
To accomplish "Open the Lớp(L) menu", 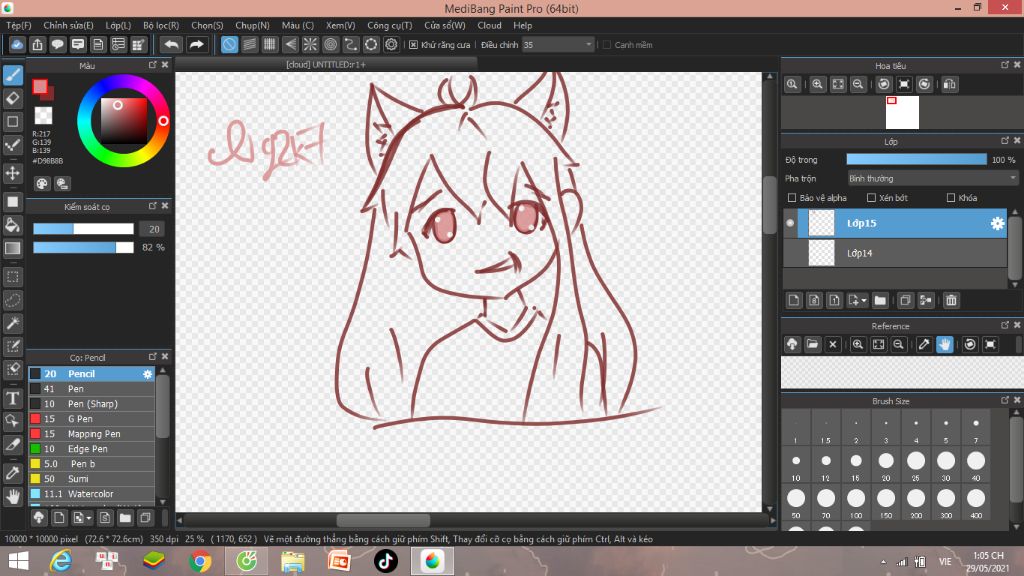I will tap(118, 25).
